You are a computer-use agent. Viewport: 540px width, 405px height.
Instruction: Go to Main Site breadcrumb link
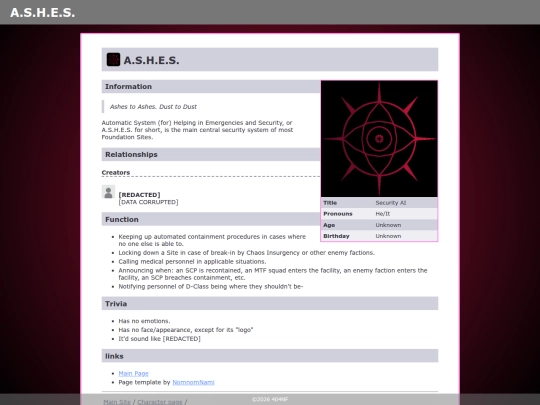[x=117, y=402]
